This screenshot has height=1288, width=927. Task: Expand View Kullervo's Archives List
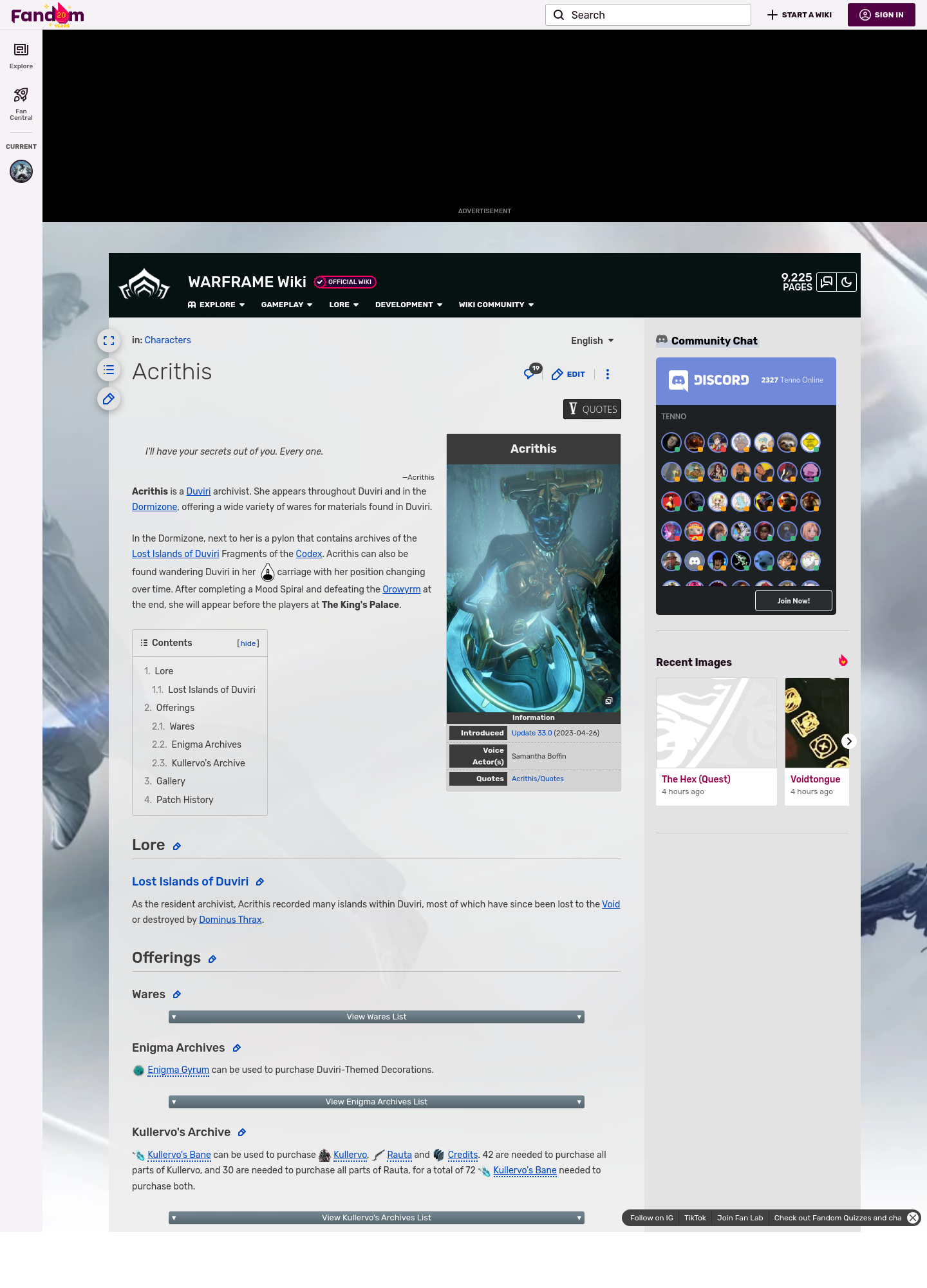(x=377, y=1218)
